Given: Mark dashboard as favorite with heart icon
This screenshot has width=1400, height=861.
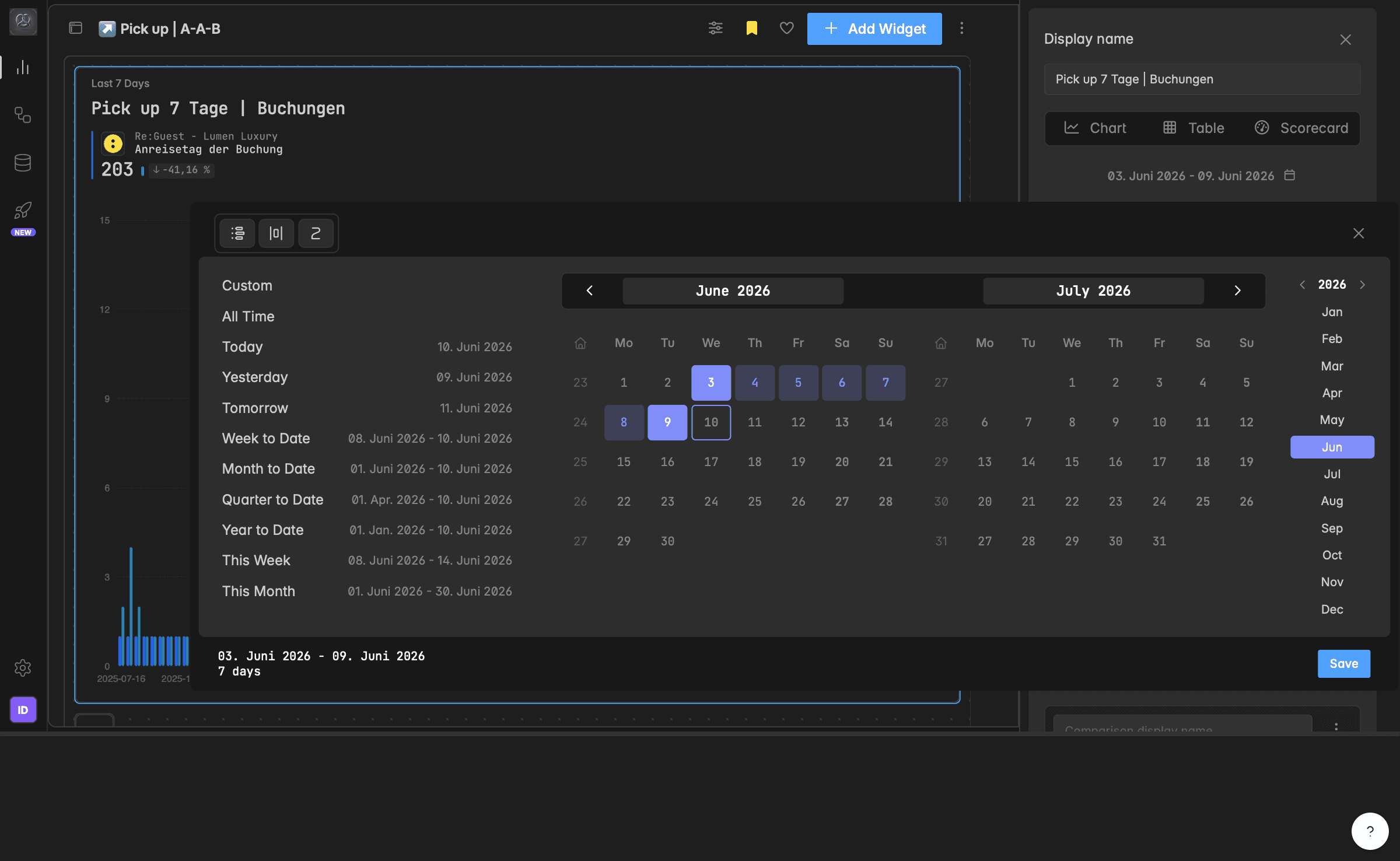Looking at the screenshot, I should pyautogui.click(x=786, y=28).
